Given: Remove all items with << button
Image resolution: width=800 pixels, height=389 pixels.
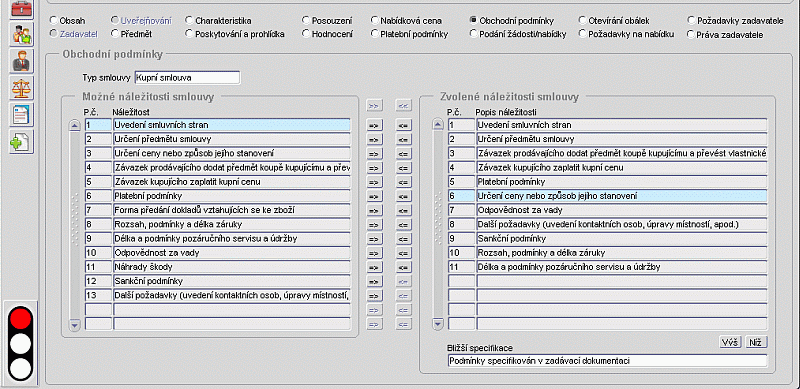Looking at the screenshot, I should [404, 106].
